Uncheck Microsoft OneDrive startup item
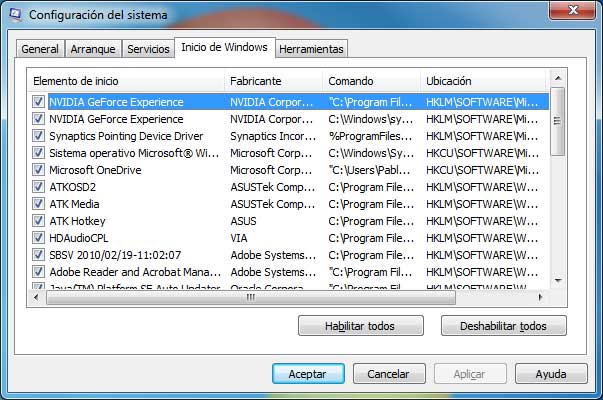Screen dimensions: 603x400 (x=38, y=170)
